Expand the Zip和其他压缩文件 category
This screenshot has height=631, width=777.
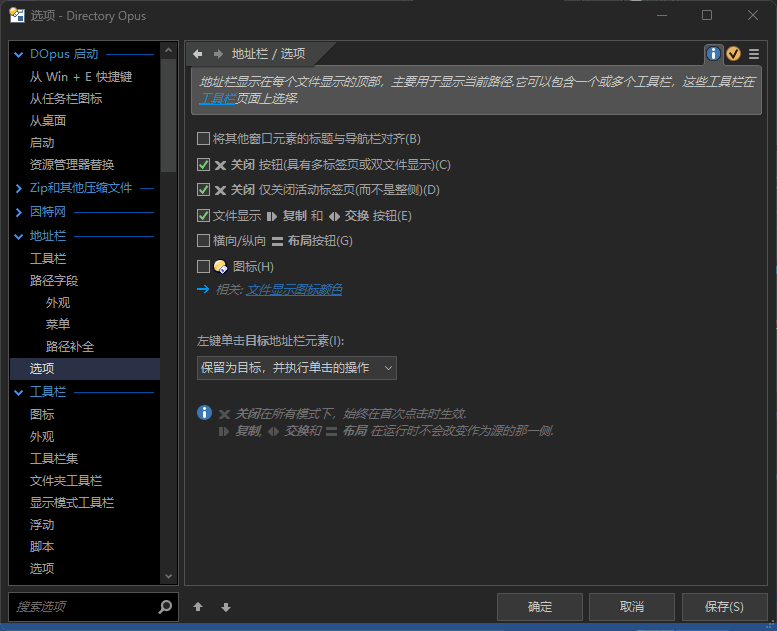click(19, 188)
